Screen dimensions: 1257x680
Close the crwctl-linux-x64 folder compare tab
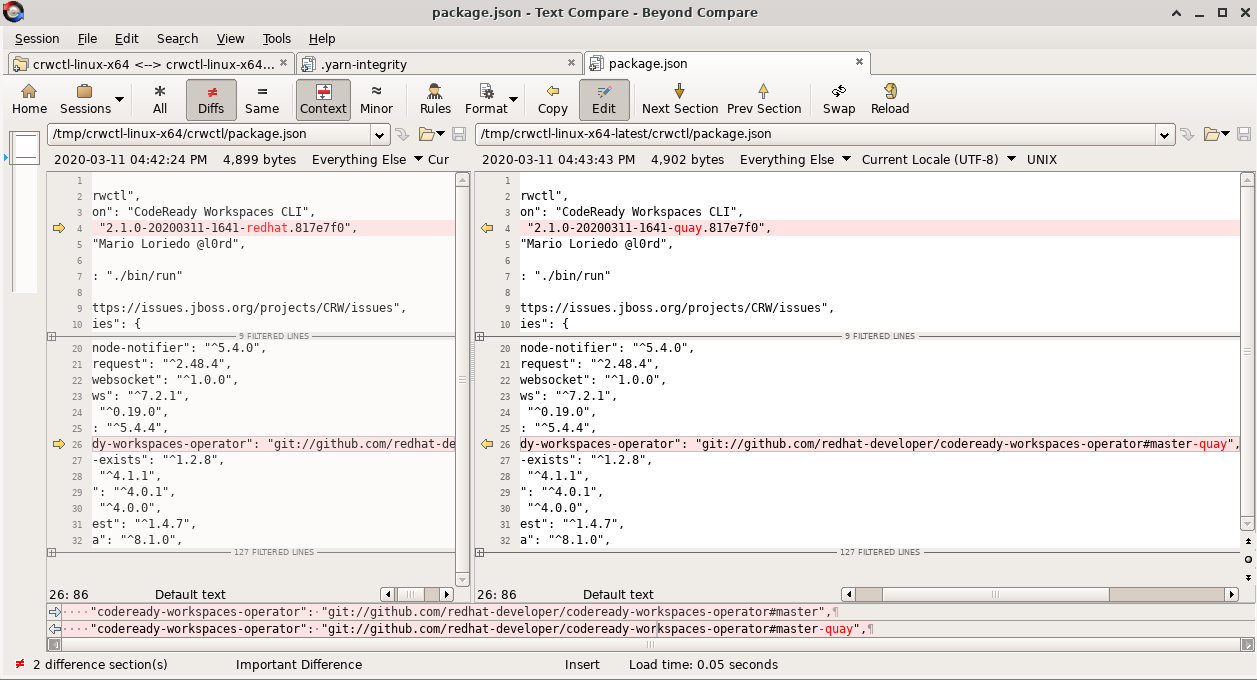[x=283, y=63]
